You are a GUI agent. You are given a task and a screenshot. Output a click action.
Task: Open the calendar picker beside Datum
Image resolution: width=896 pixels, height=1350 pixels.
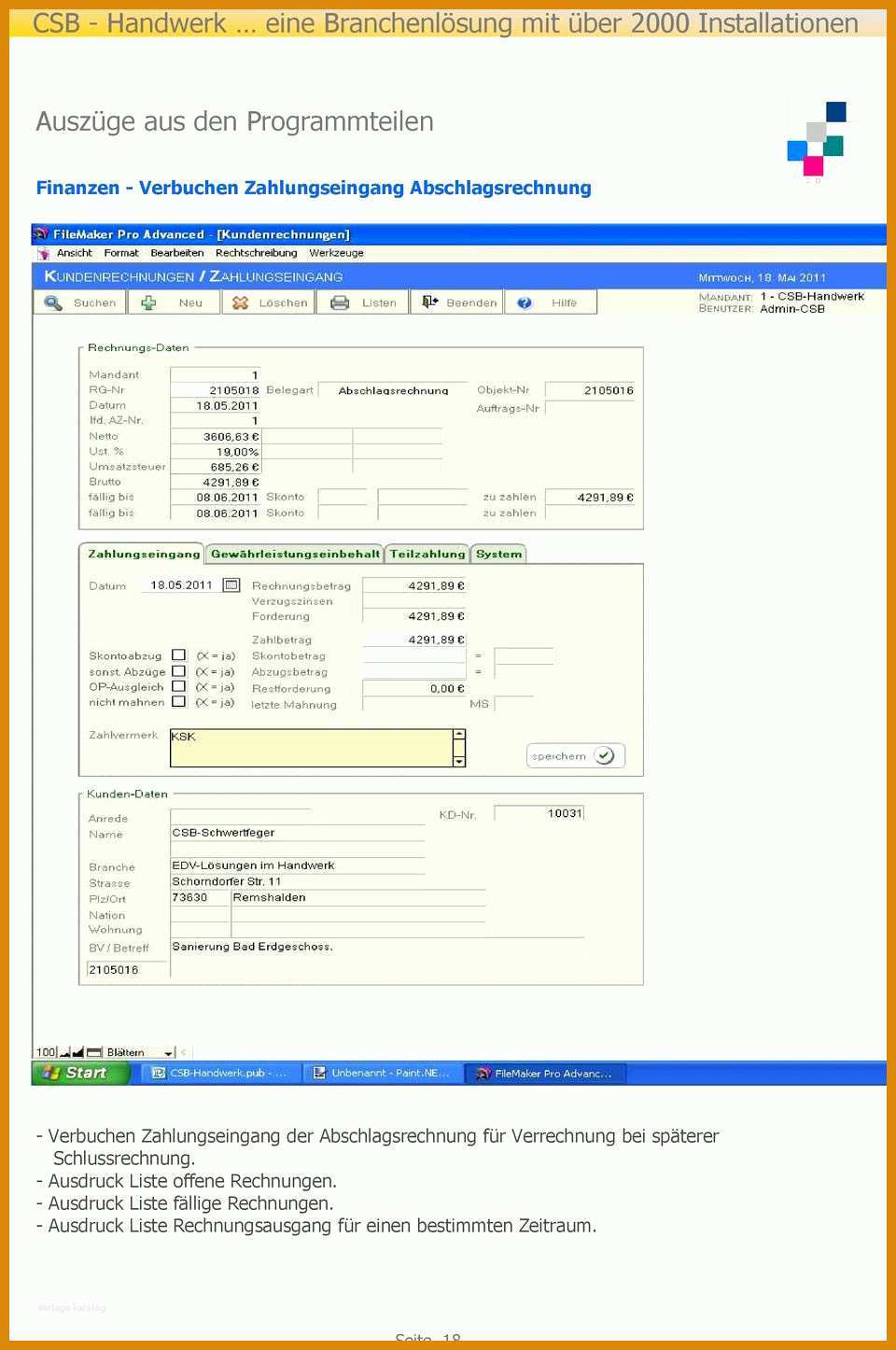[231, 584]
